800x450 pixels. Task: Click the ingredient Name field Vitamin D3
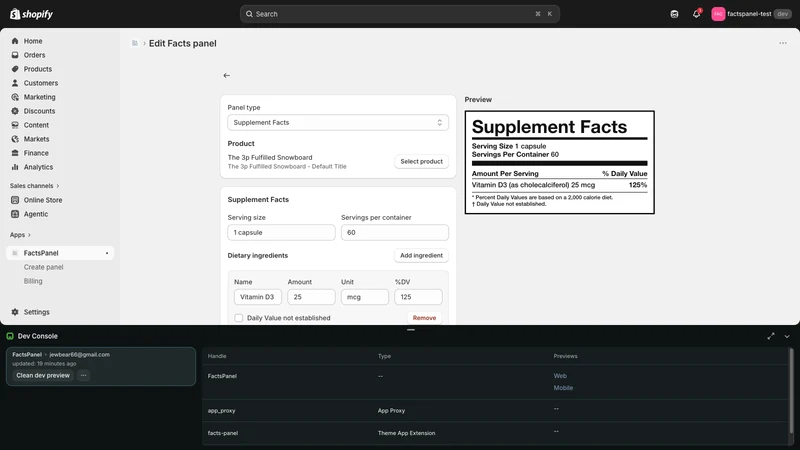[258, 297]
